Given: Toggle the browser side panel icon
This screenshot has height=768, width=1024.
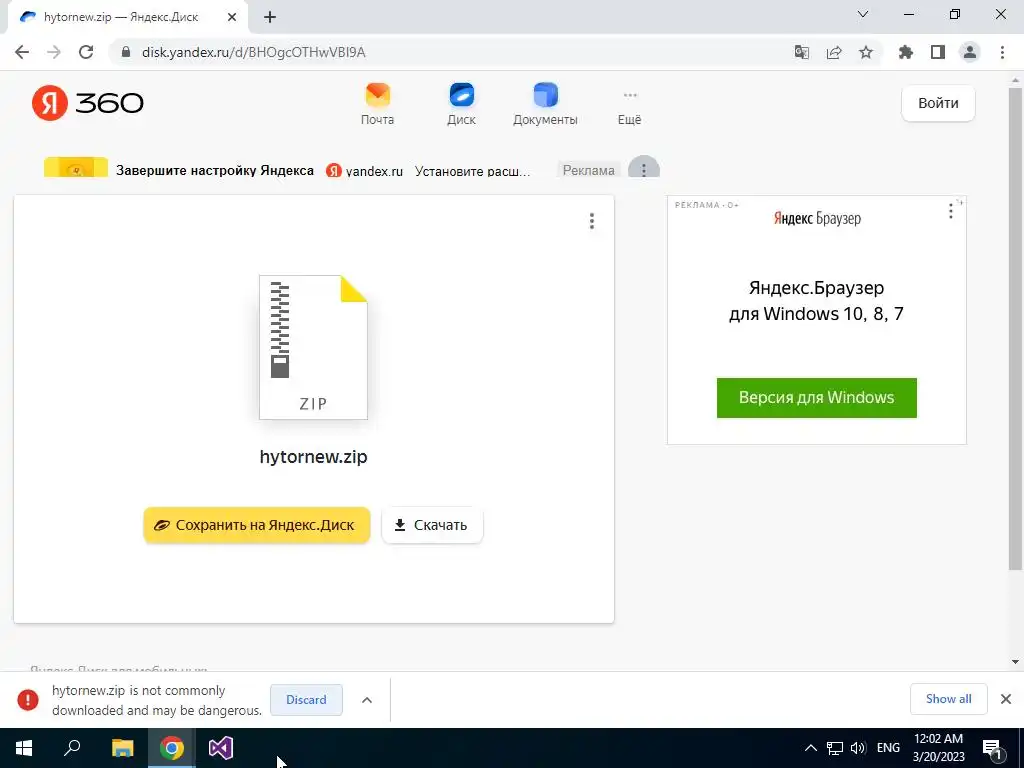Looking at the screenshot, I should 938,52.
